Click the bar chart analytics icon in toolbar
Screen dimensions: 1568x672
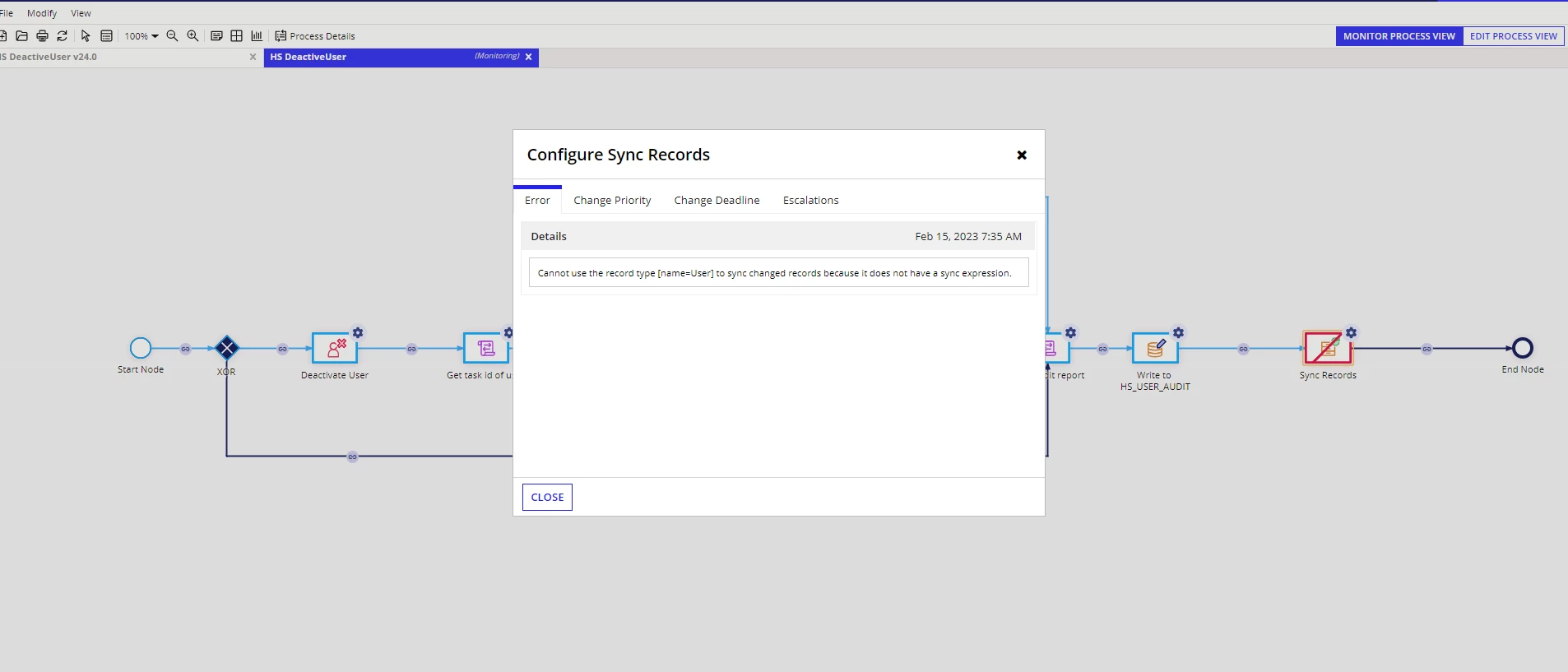coord(257,36)
